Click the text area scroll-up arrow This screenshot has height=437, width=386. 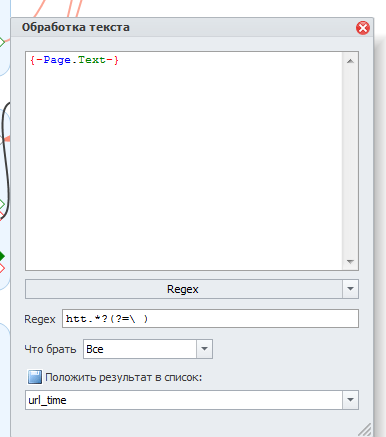click(350, 61)
